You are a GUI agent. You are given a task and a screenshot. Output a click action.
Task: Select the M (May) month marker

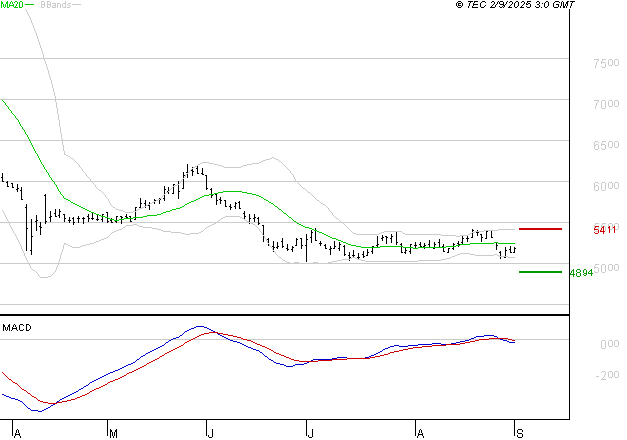pyautogui.click(x=113, y=433)
